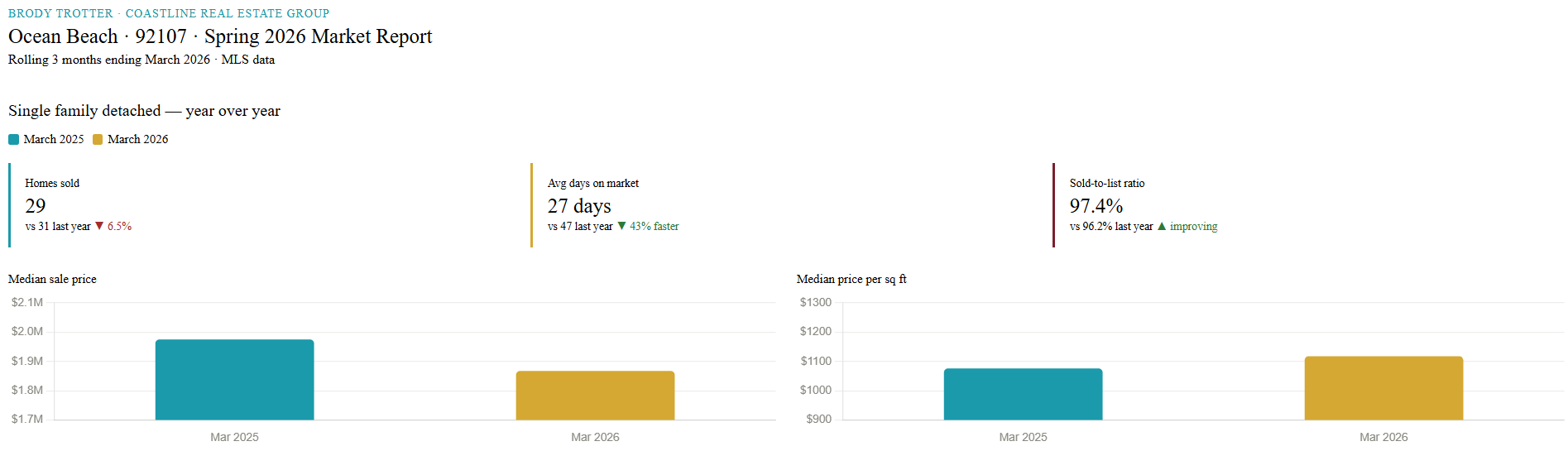Click the green up arrow beside improving
This screenshot has width=1568, height=451.
1162,226
